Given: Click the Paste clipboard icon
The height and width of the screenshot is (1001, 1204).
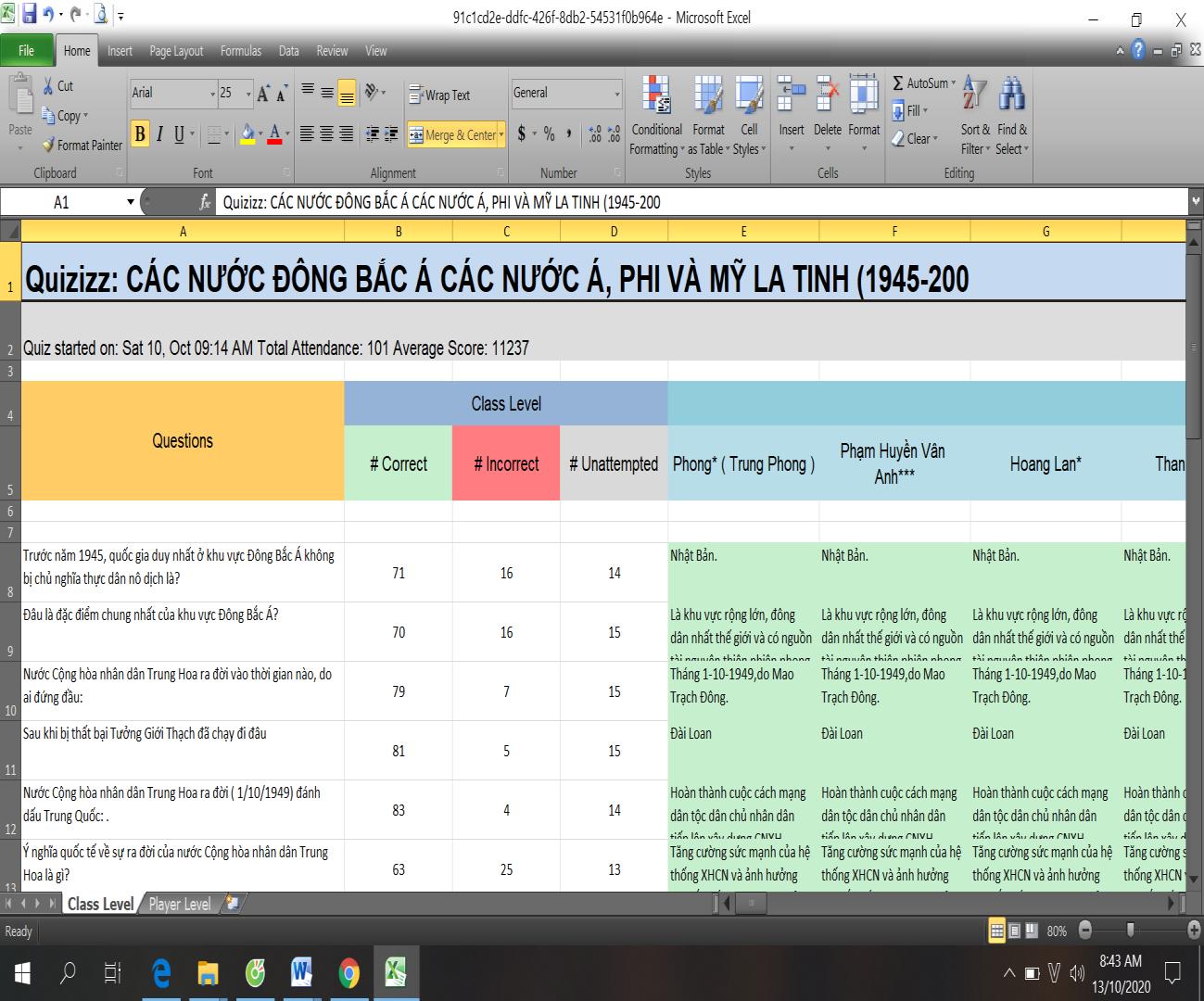Looking at the screenshot, I should [x=20, y=96].
